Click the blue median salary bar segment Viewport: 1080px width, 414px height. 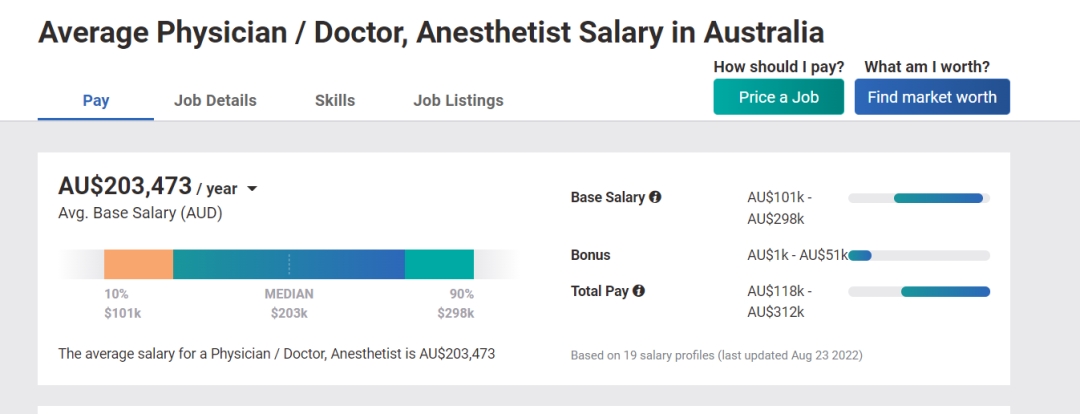click(288, 264)
